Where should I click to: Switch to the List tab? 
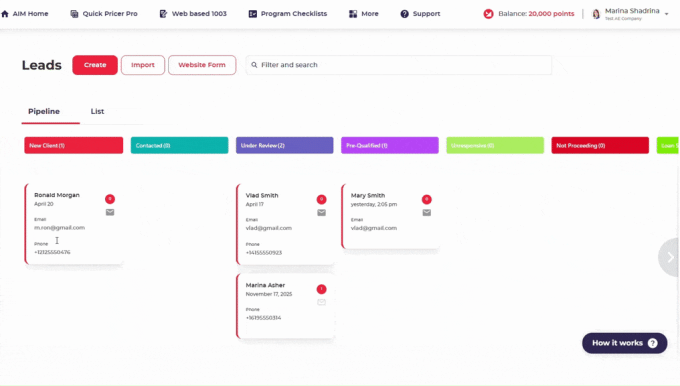97,111
